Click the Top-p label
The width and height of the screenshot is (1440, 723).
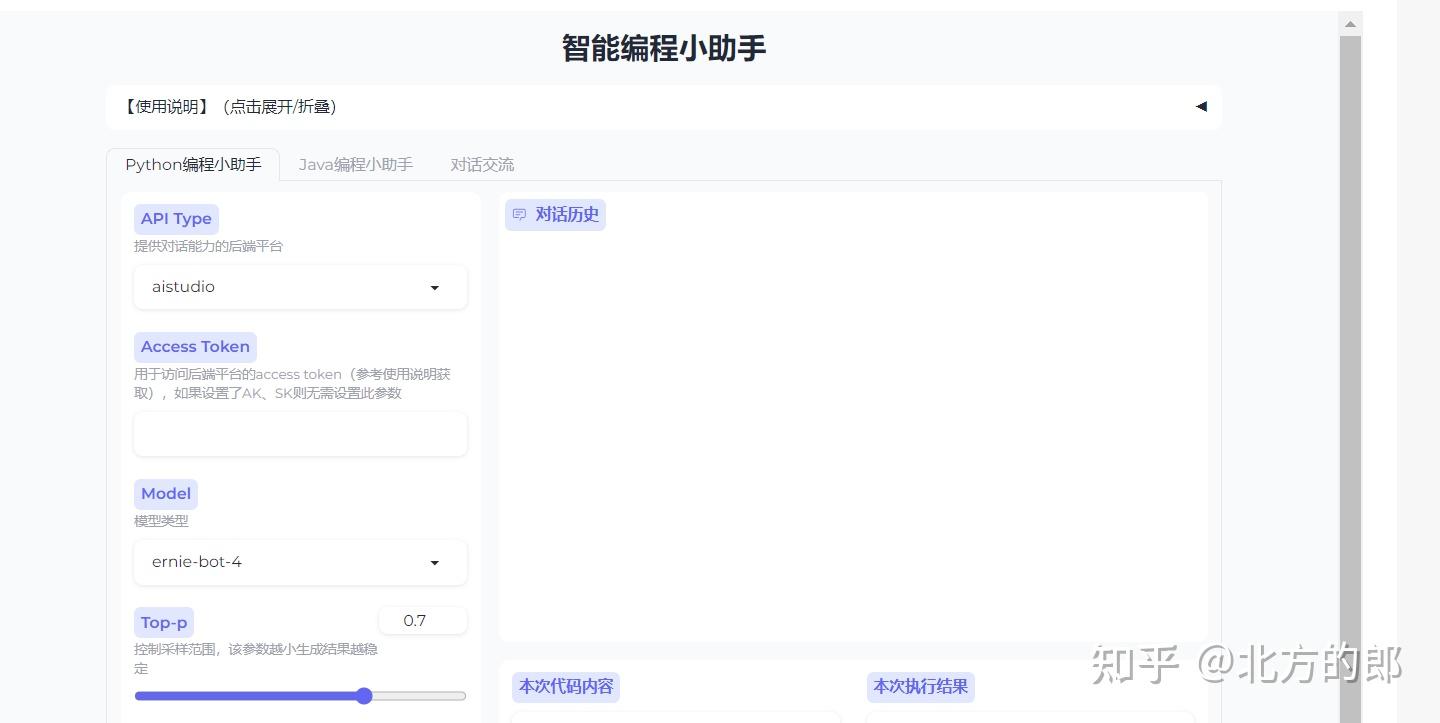click(164, 622)
